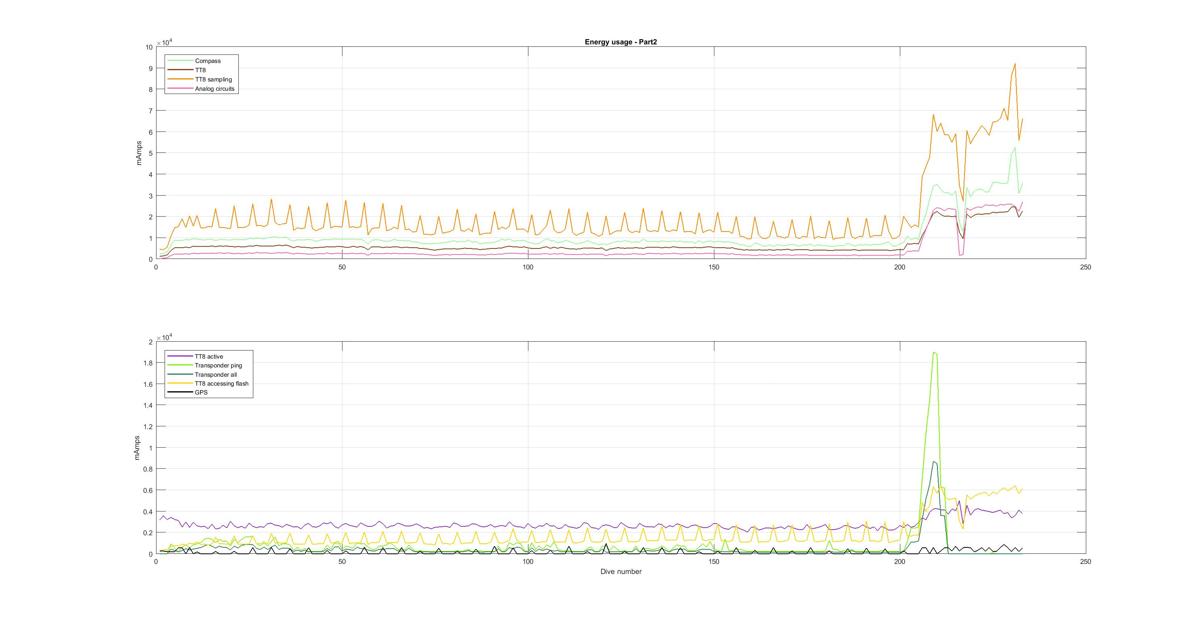The height and width of the screenshot is (622, 1200).
Task: Click x-axis tick '150' under the lower plot
Action: (714, 562)
